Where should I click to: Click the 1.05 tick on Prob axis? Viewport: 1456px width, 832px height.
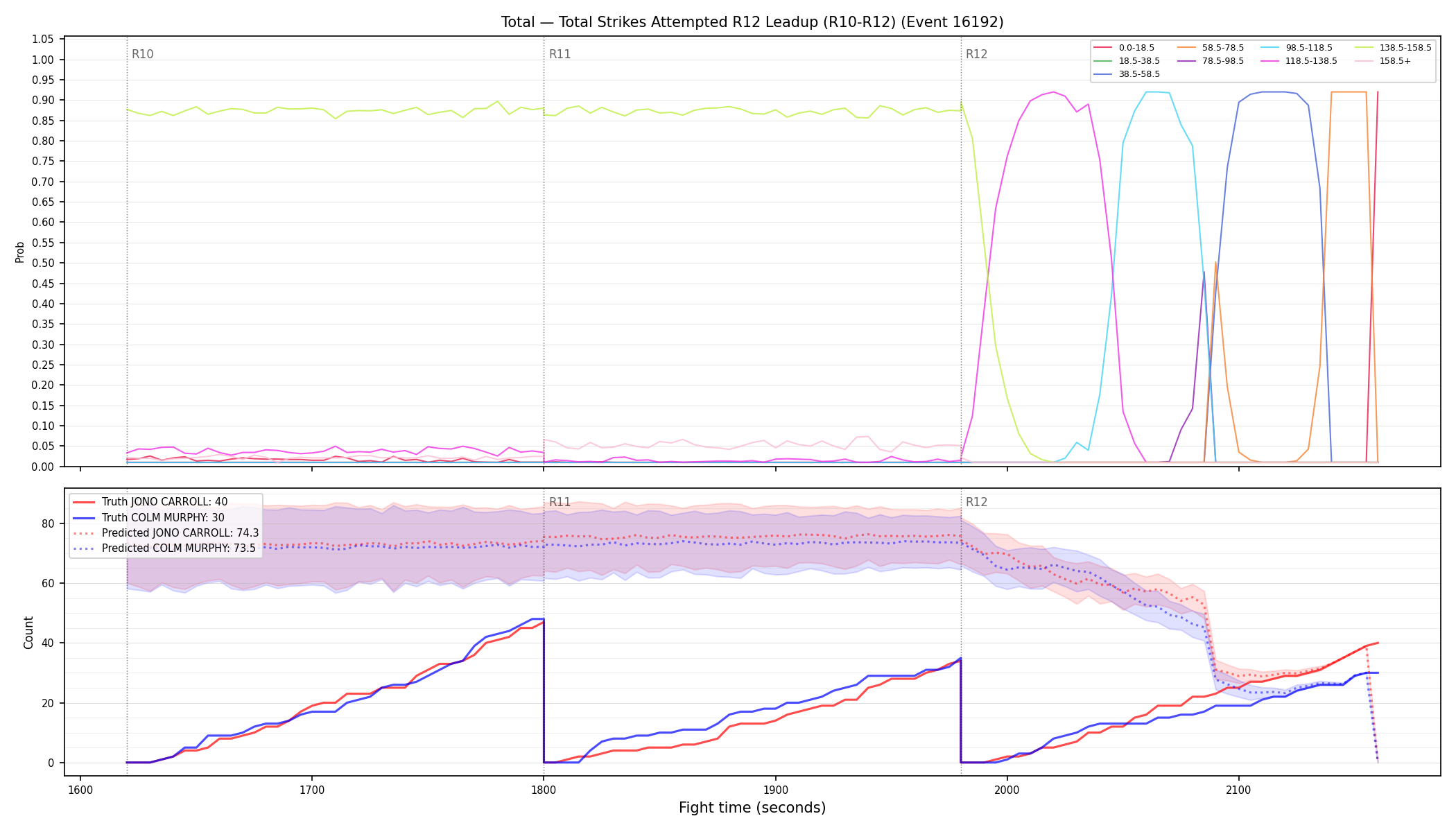point(43,40)
